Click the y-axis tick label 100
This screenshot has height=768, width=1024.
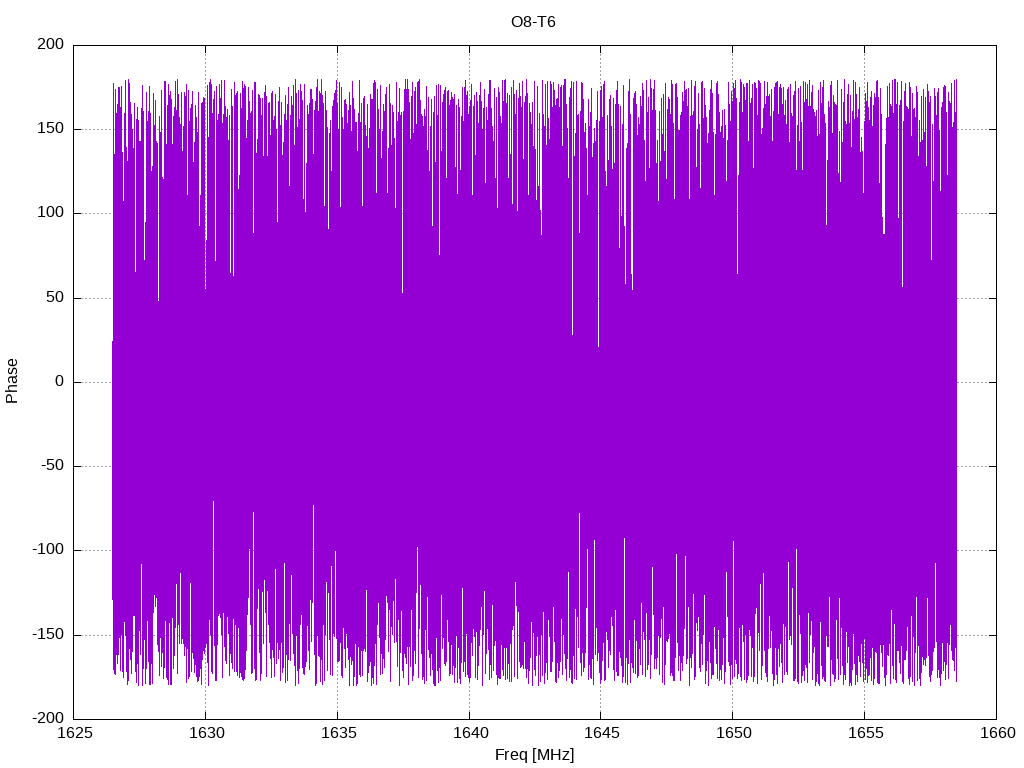point(51,213)
